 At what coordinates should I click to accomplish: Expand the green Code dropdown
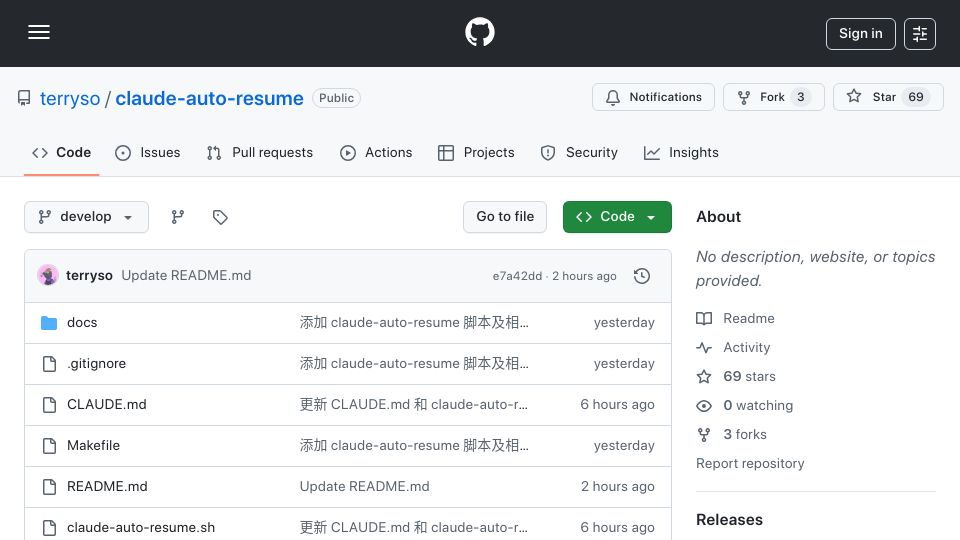(x=617, y=217)
